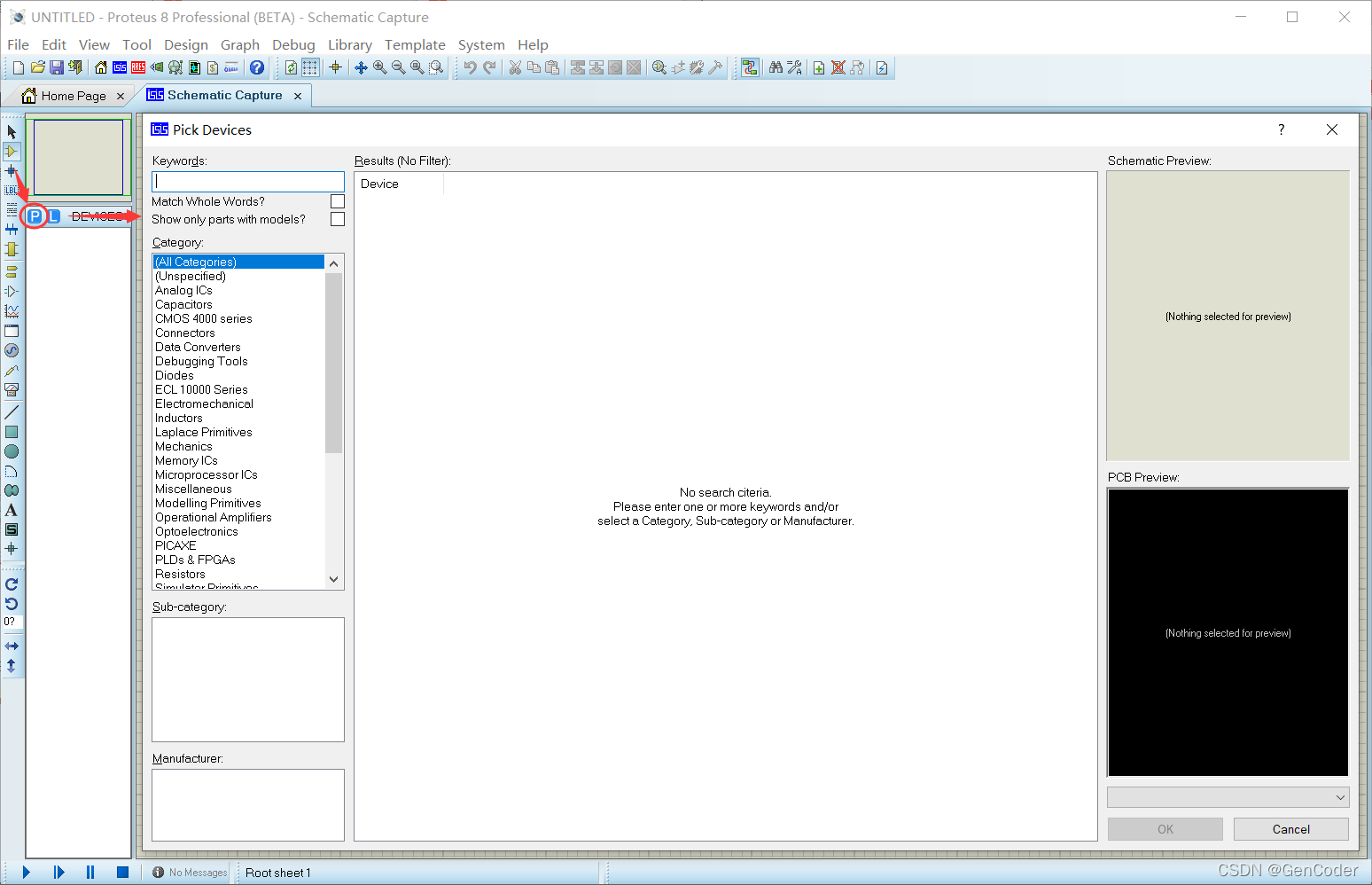Viewport: 1372px width, 885px height.
Task: Click the Zoom In magnifier icon
Action: coord(379,67)
